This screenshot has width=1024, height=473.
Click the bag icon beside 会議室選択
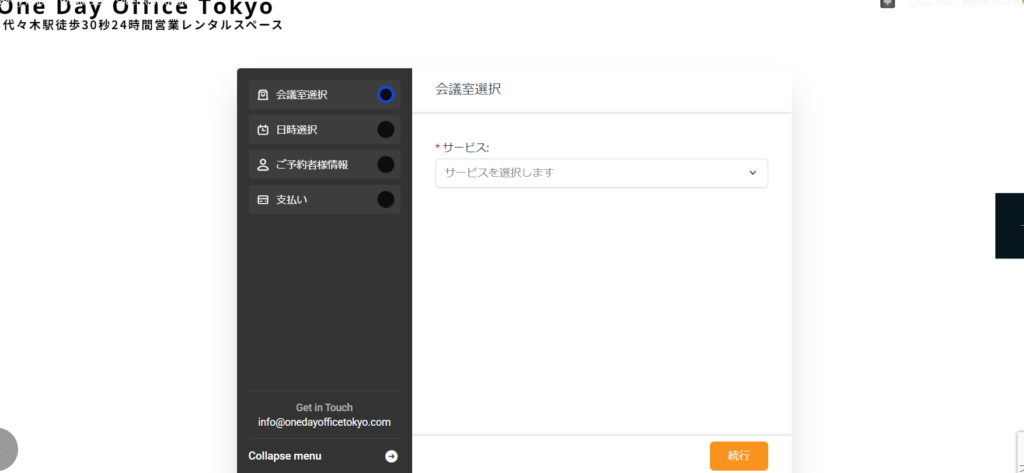[x=263, y=95]
